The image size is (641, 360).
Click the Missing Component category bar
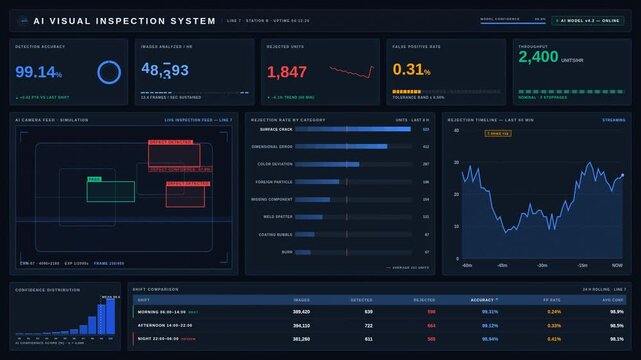(x=312, y=199)
